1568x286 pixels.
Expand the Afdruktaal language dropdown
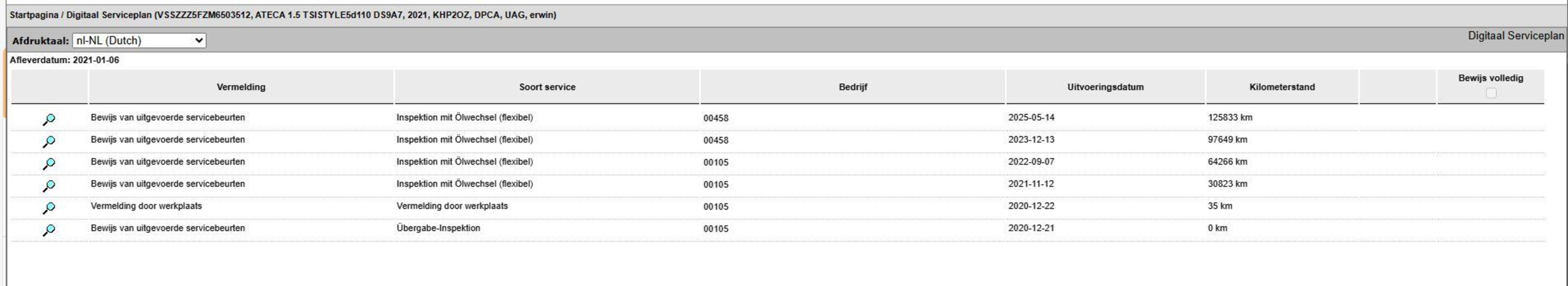[139, 41]
